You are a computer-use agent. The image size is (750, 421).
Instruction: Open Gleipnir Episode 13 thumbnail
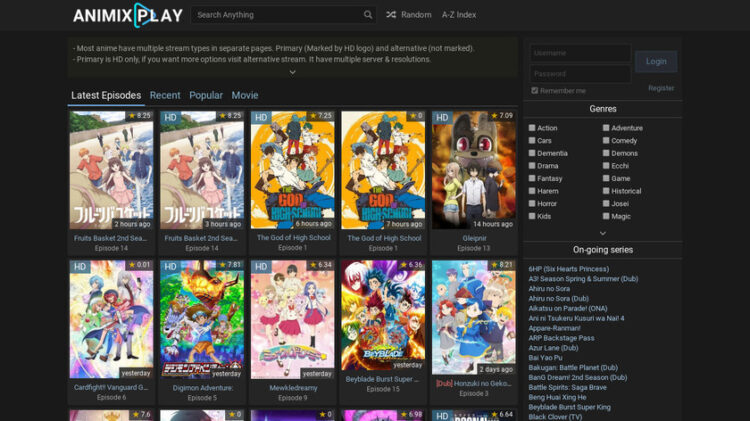click(474, 170)
